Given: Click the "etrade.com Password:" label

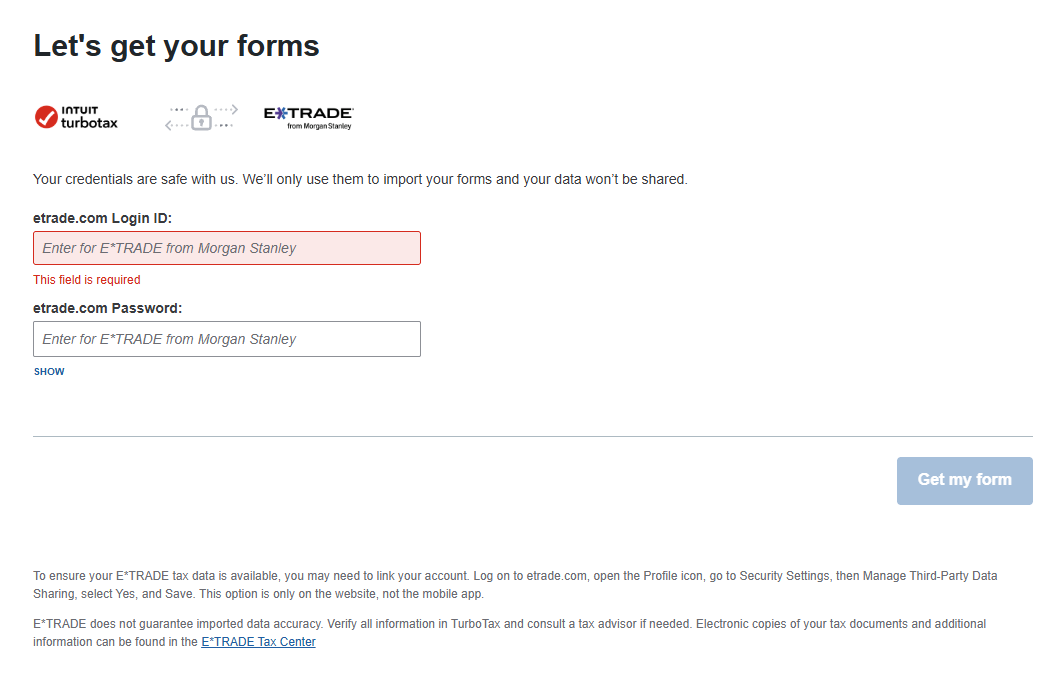Looking at the screenshot, I should [x=107, y=308].
